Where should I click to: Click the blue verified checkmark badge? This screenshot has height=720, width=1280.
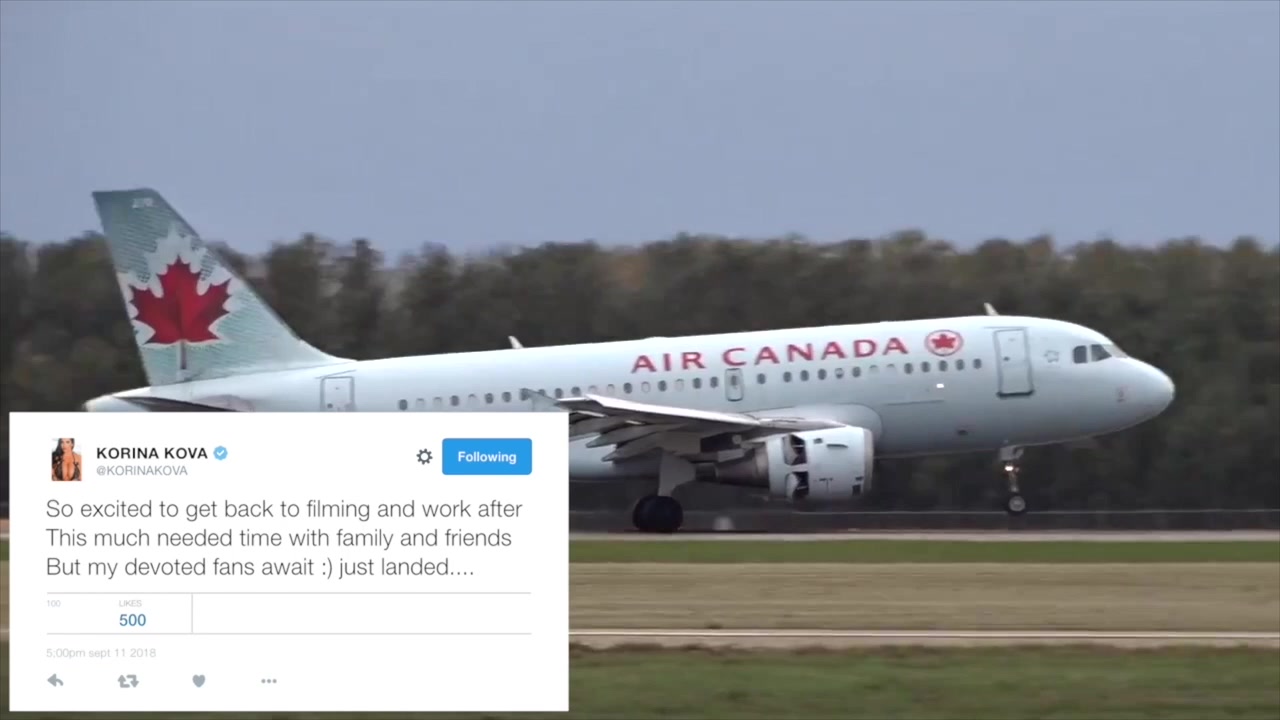220,453
